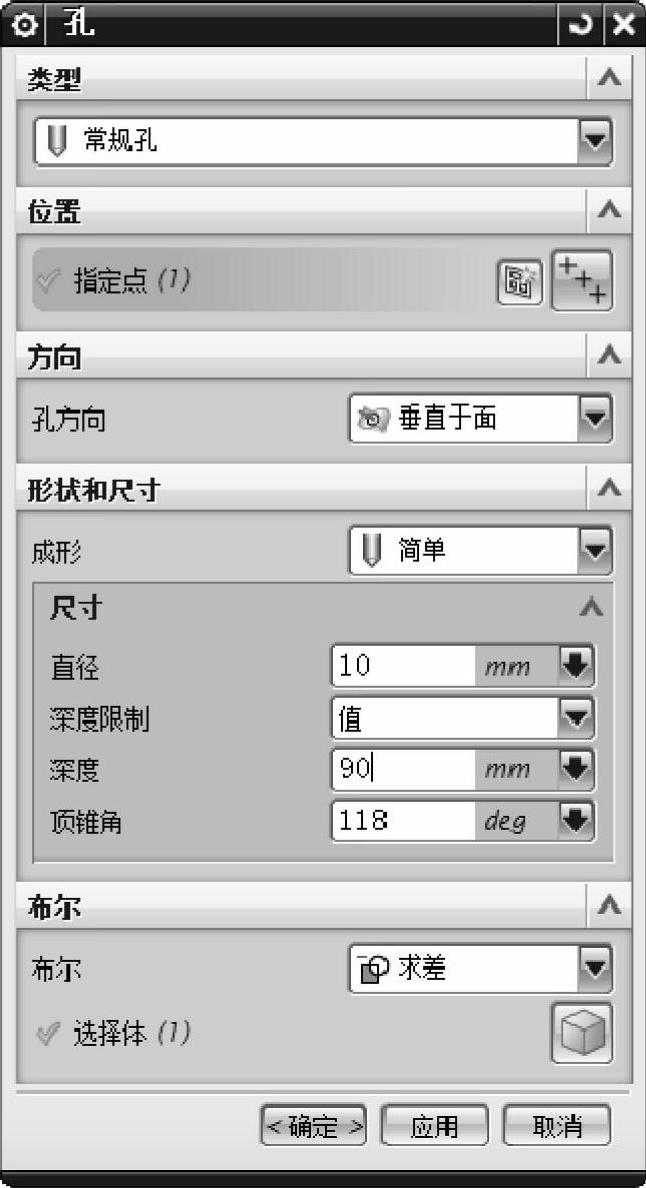Open the 常规孔 hole type dropdown
This screenshot has height=1188, width=646.
point(323,141)
